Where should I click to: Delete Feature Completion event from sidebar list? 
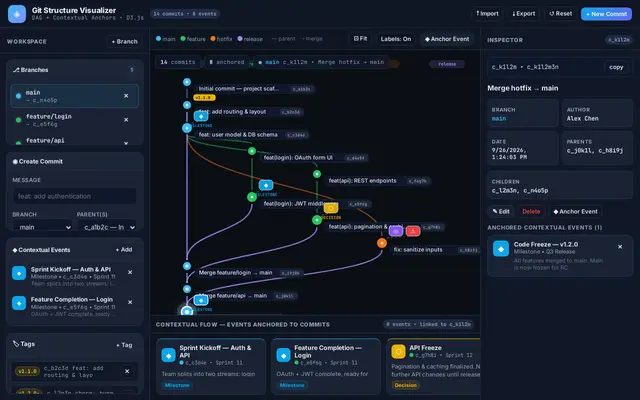[x=130, y=302]
